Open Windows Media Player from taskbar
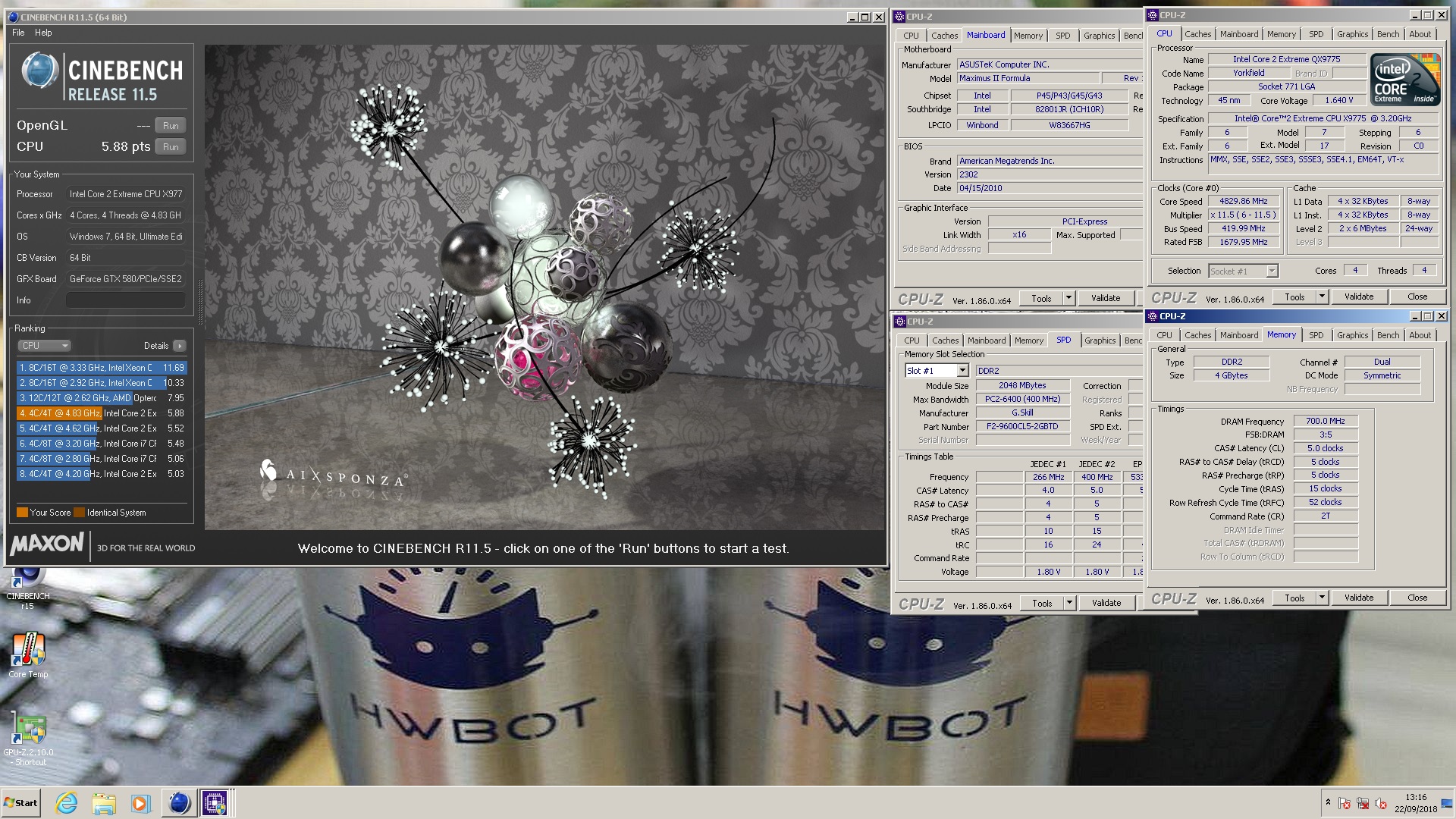Viewport: 1456px width, 819px height. click(140, 802)
